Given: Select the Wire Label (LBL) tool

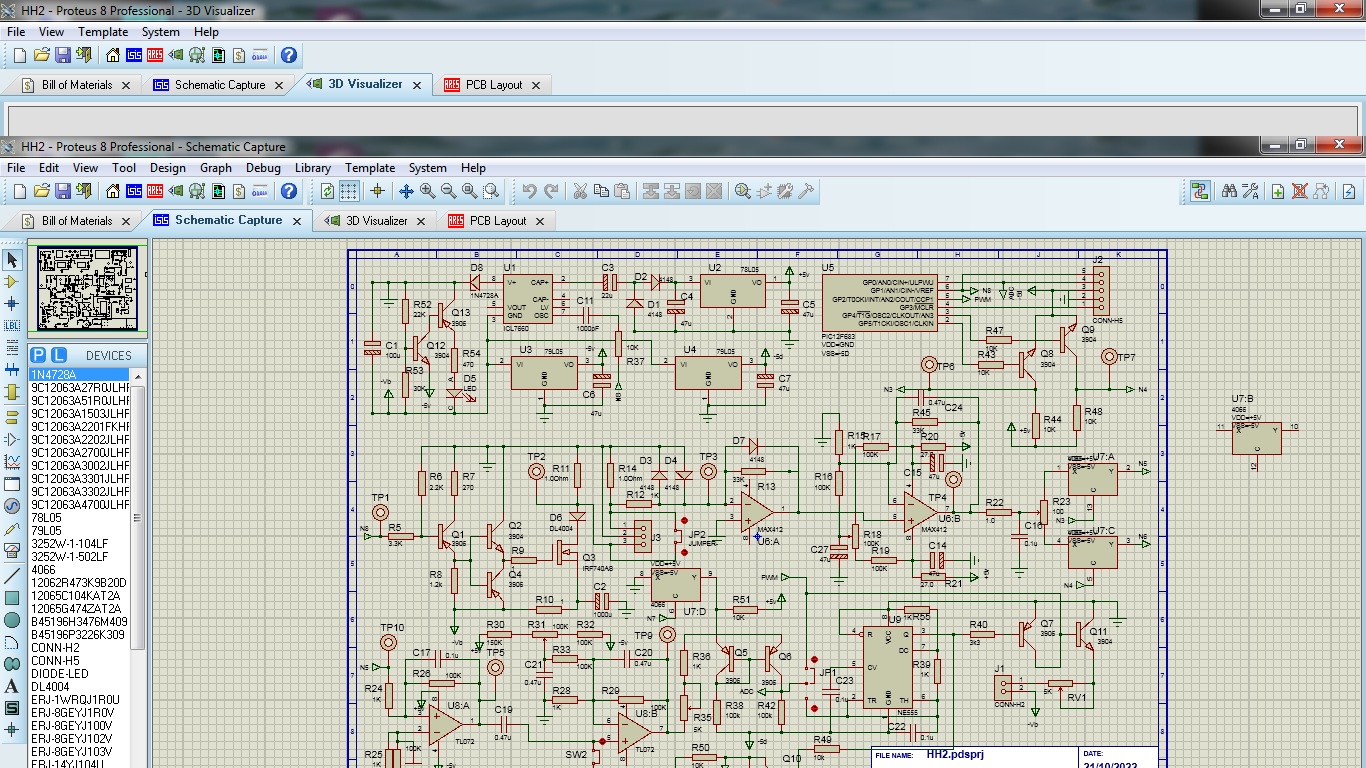Looking at the screenshot, I should coord(12,325).
